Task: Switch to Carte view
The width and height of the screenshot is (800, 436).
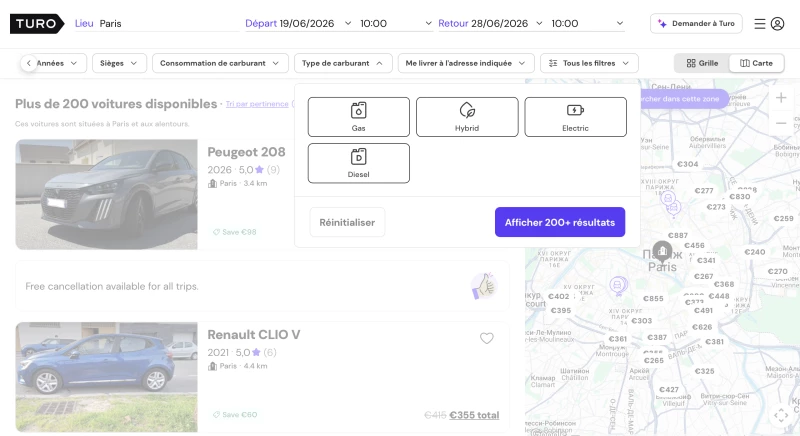Action: [756, 63]
